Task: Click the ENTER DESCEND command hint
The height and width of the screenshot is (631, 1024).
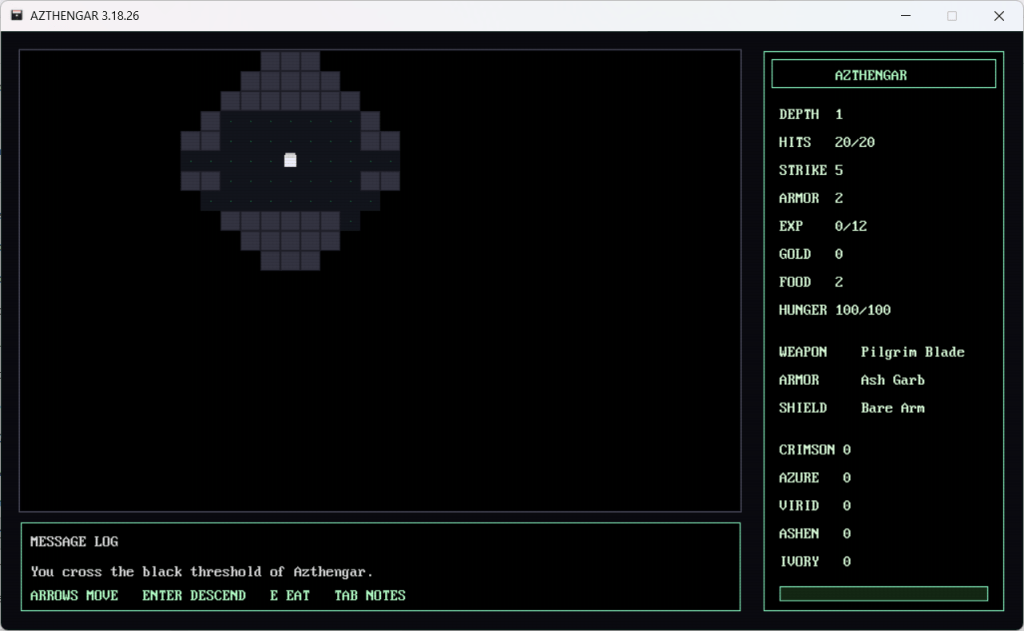Action: pyautogui.click(x=194, y=595)
